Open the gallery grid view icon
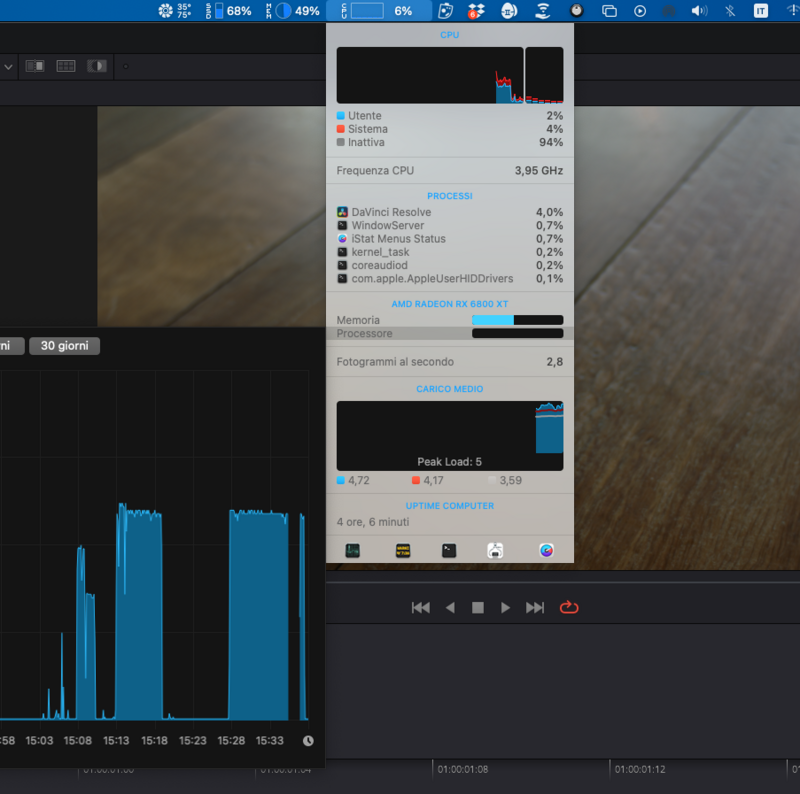Image resolution: width=800 pixels, height=794 pixels. (66, 66)
